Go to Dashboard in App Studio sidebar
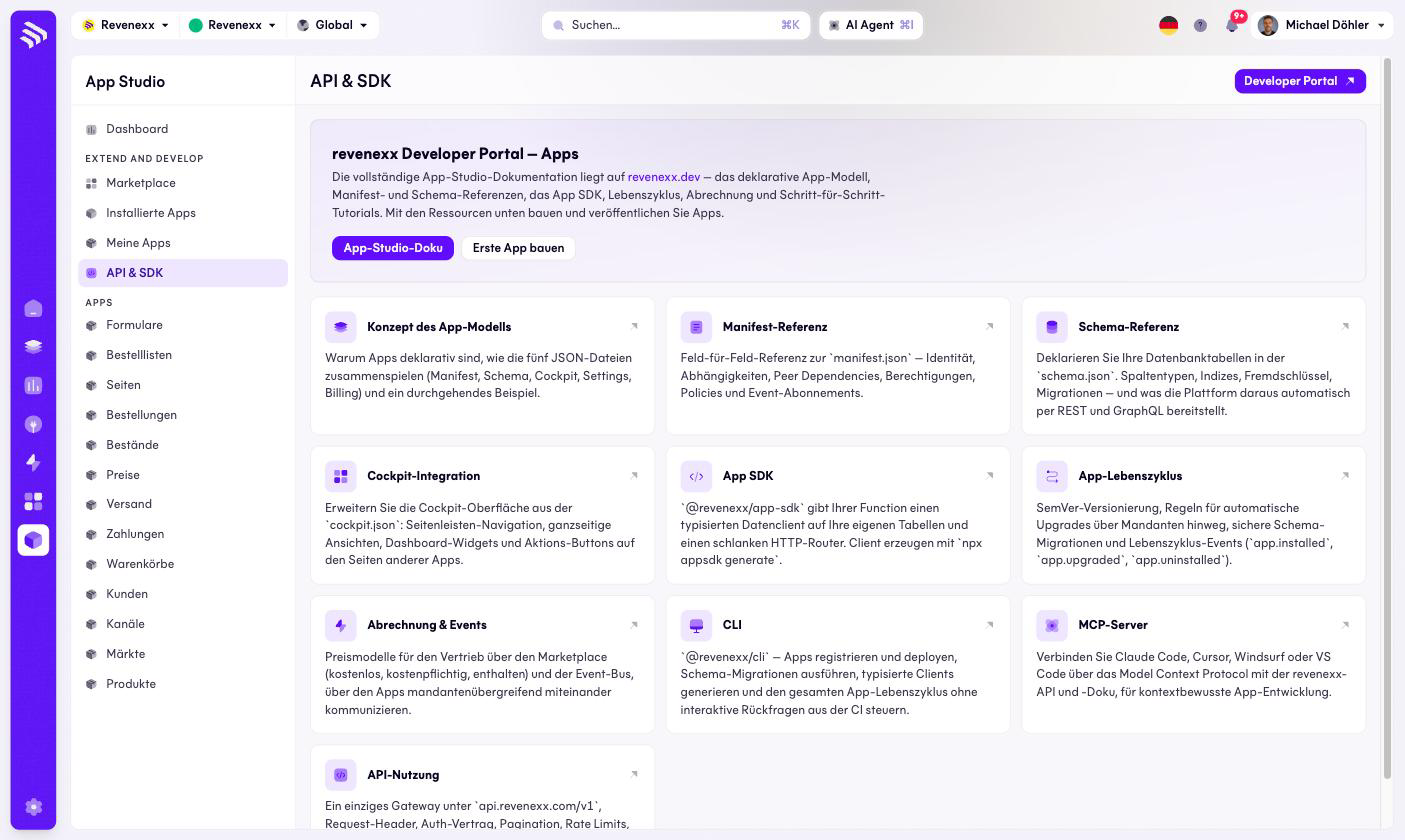Image resolution: width=1405 pixels, height=840 pixels. click(x=183, y=129)
